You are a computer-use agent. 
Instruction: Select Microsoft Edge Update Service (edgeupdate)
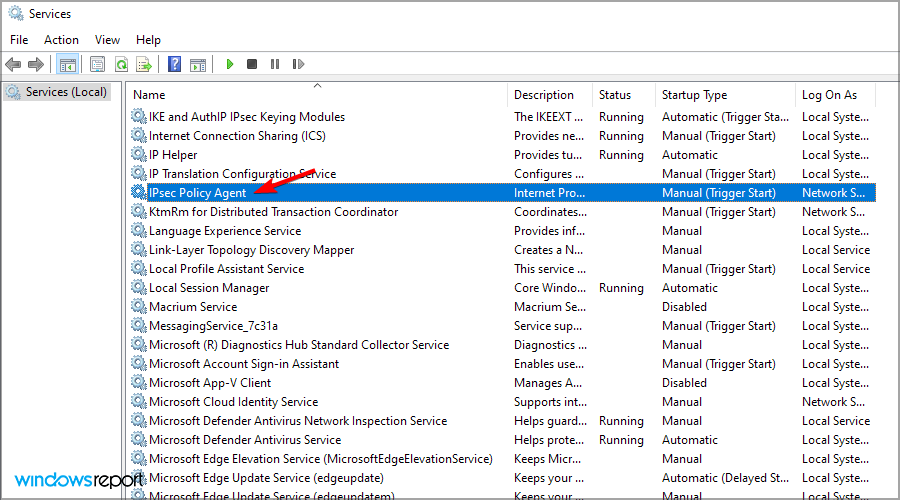[266, 478]
